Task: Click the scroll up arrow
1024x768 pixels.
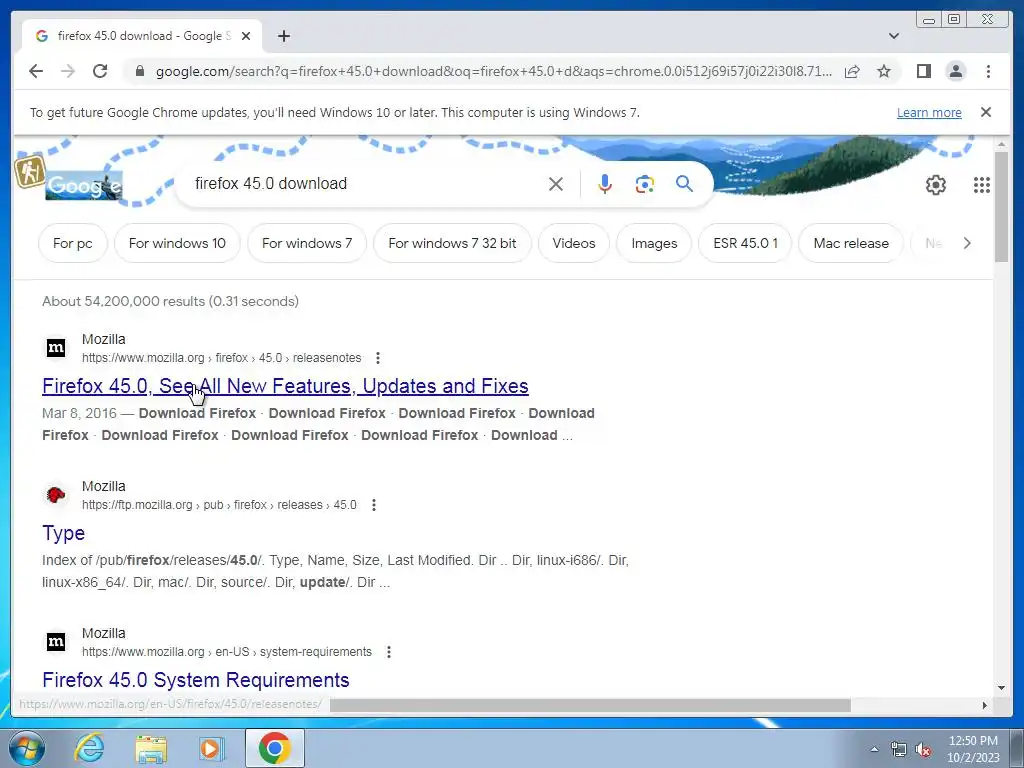Action: click(1001, 144)
